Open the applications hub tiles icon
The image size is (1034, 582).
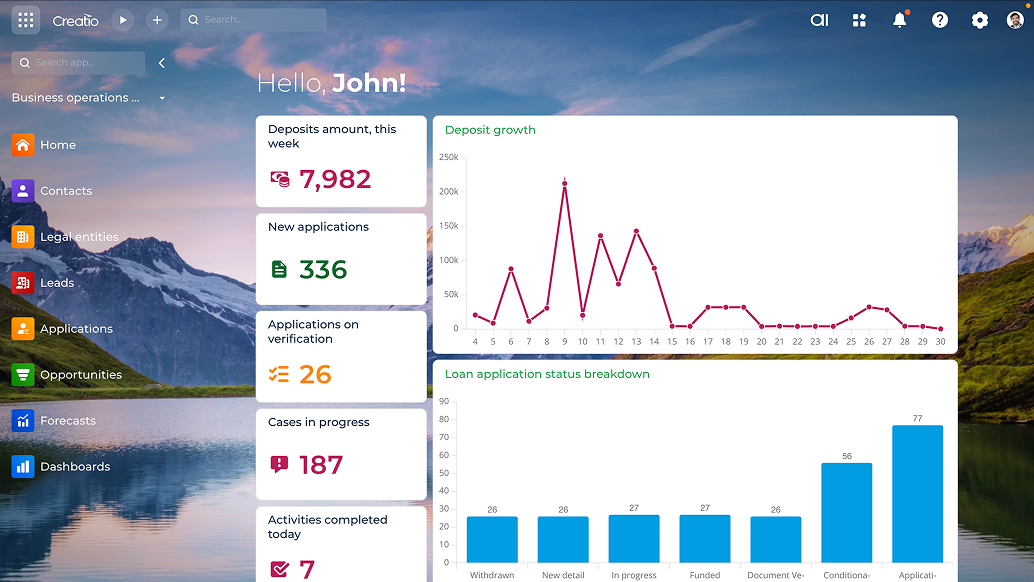point(859,20)
